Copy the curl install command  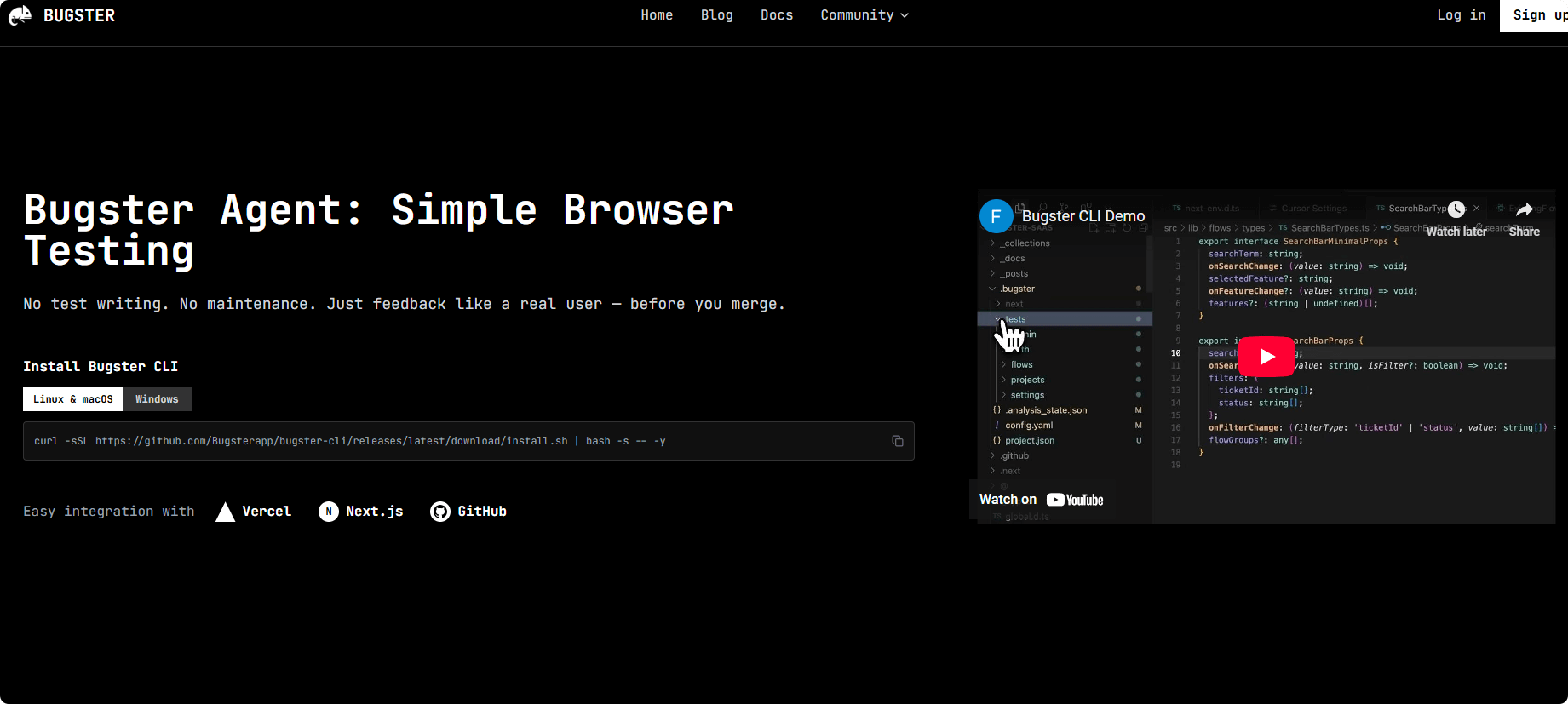(897, 441)
